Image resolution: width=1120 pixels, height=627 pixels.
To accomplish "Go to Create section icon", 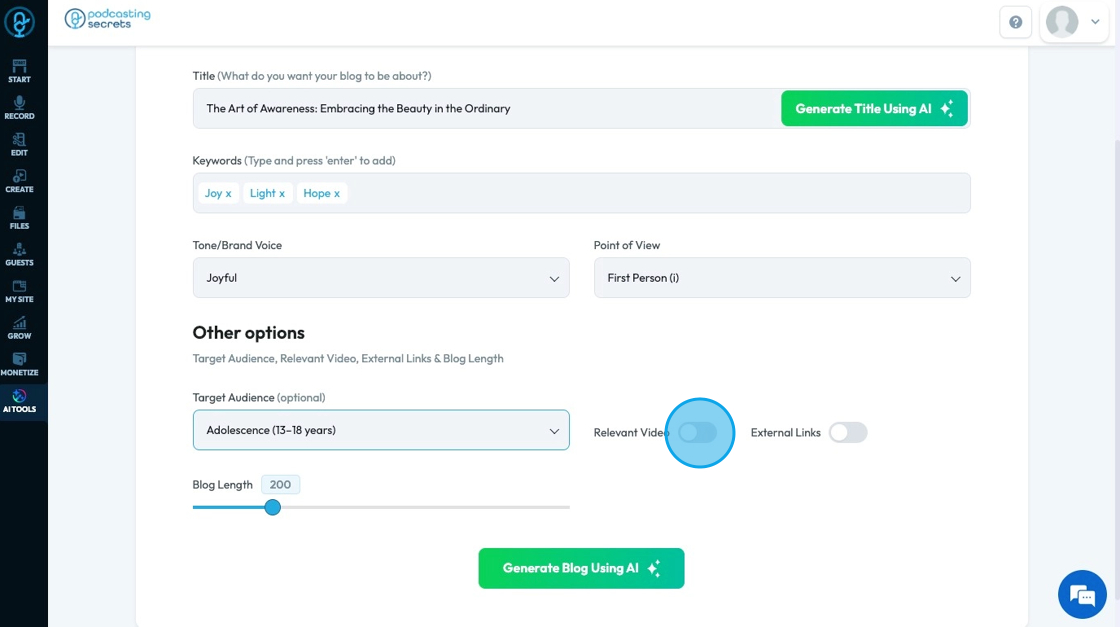I will [19, 180].
